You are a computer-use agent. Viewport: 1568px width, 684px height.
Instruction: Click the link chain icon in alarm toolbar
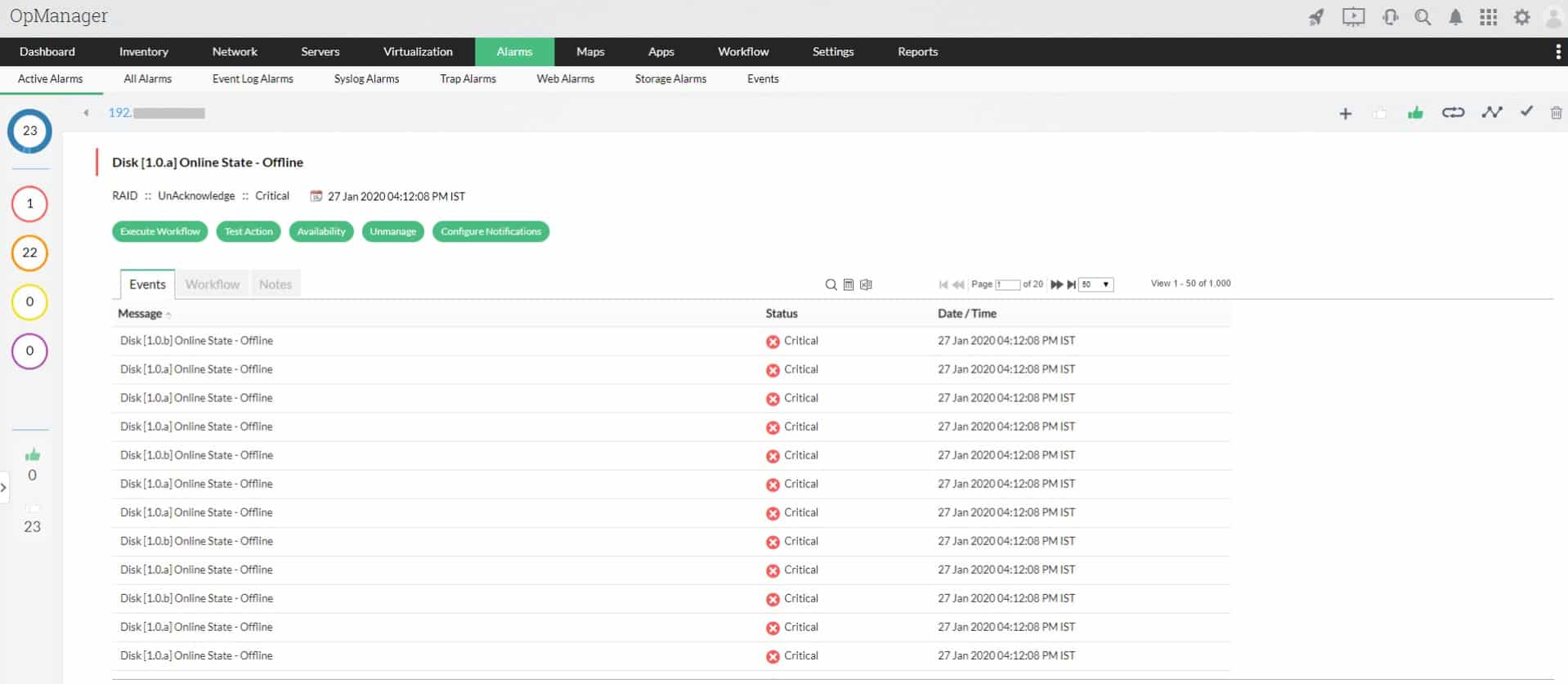coord(1453,113)
